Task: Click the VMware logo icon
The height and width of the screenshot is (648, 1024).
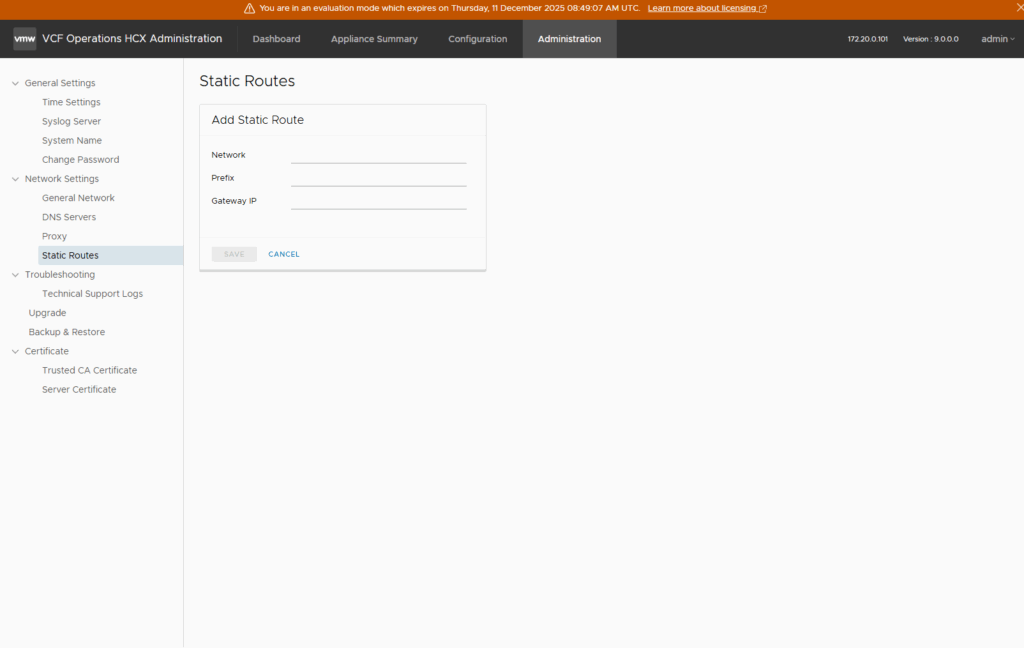Action: pyautogui.click(x=25, y=39)
